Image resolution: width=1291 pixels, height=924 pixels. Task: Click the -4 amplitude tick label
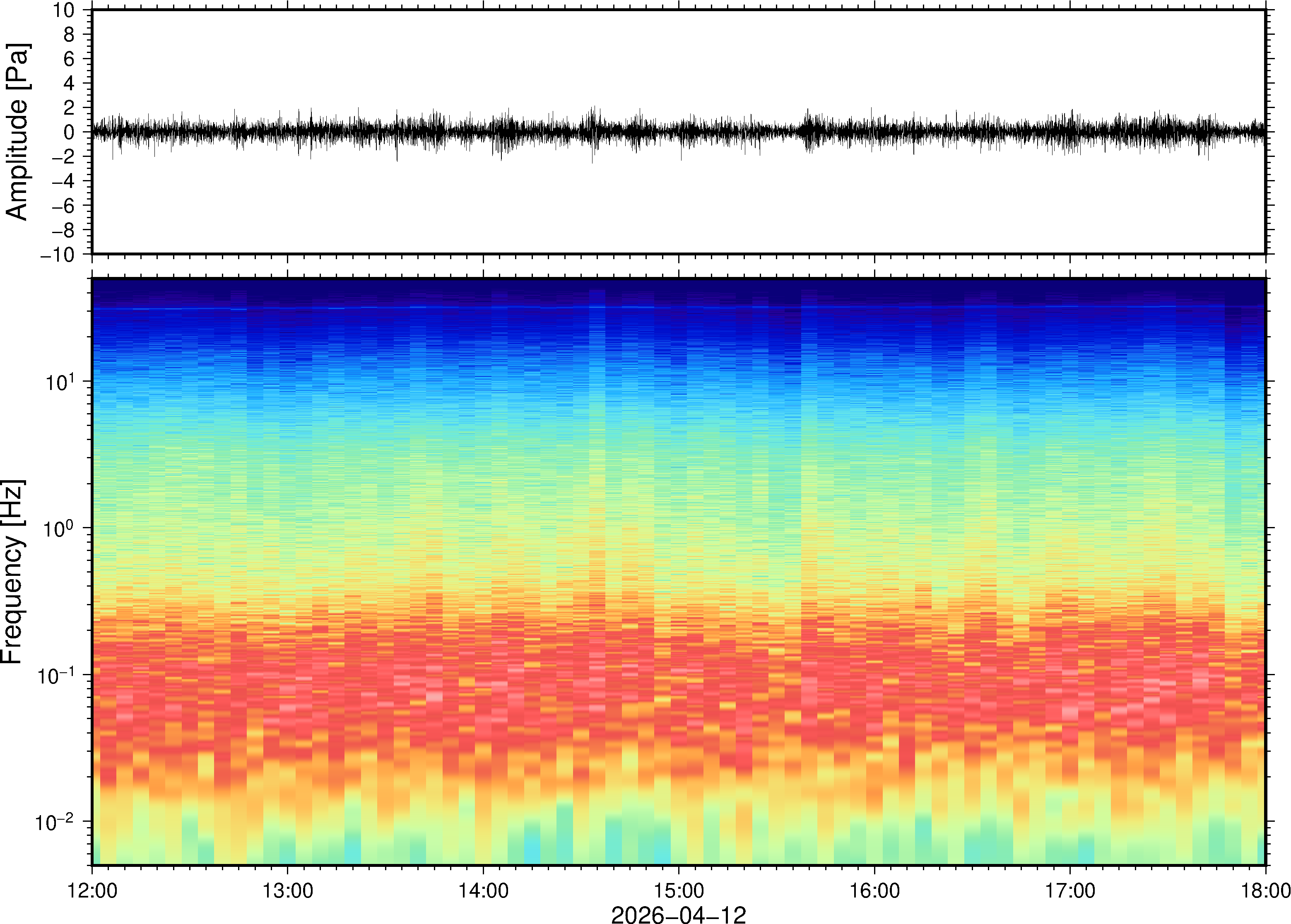(63, 181)
